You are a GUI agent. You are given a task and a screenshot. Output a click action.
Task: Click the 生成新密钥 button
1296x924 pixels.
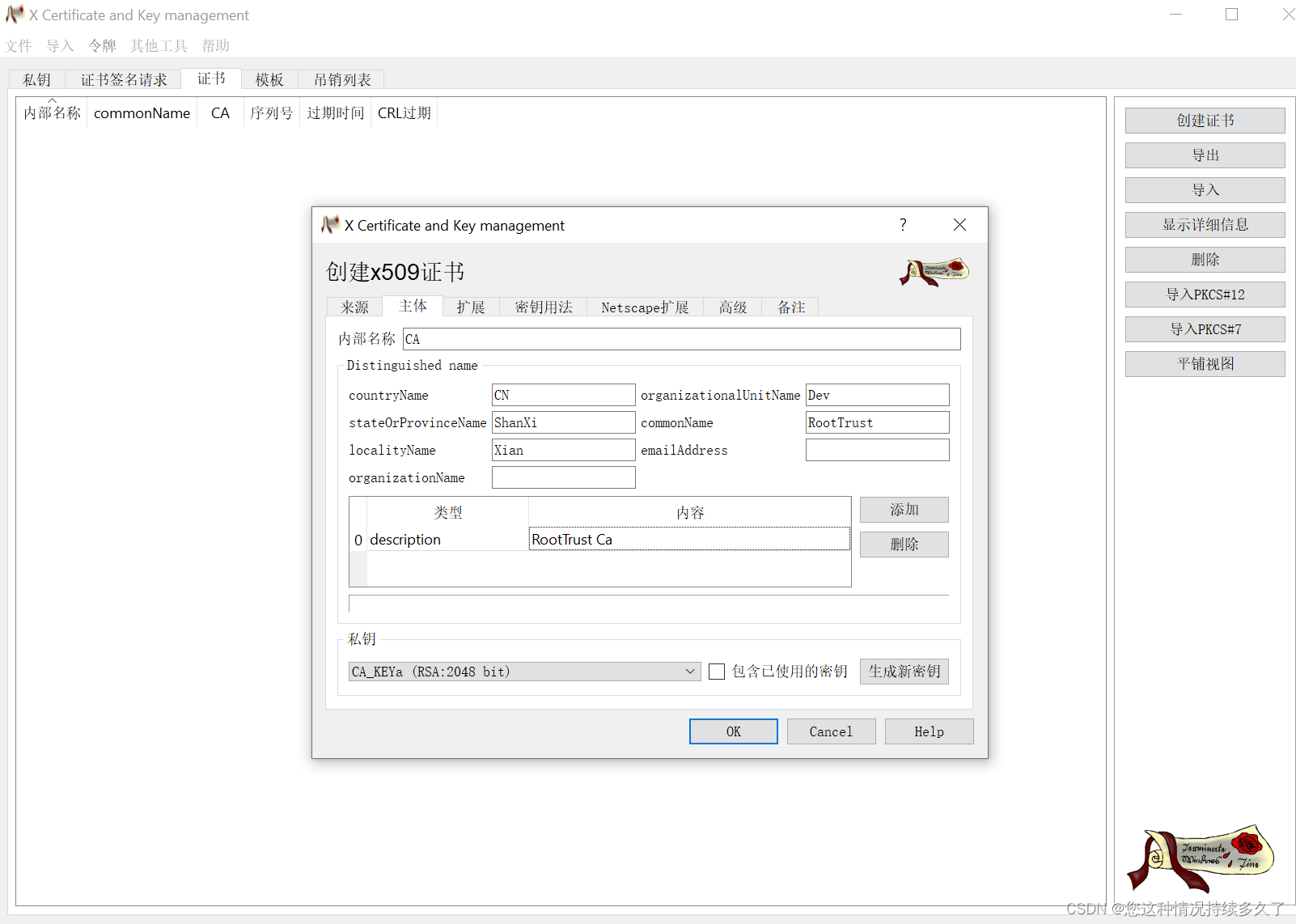tap(904, 672)
